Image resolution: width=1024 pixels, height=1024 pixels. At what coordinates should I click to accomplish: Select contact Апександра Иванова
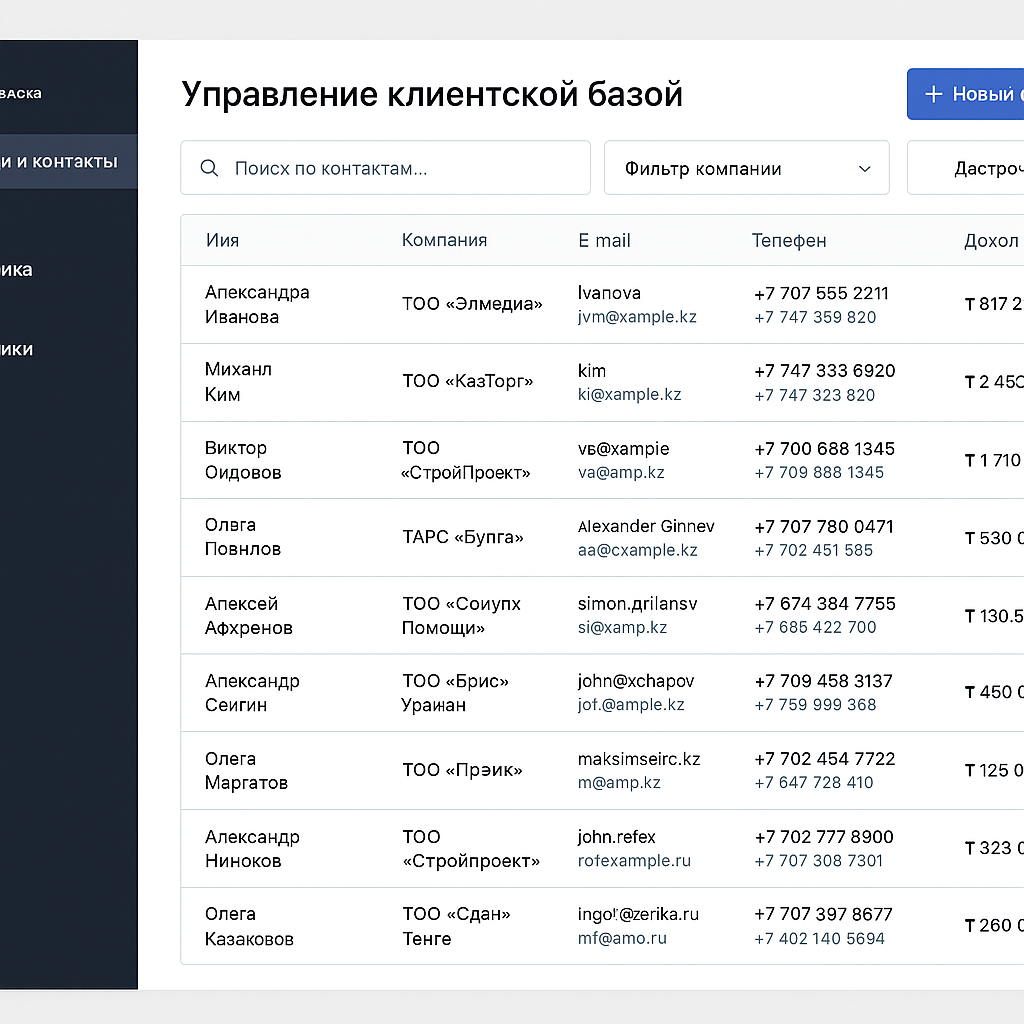point(257,304)
